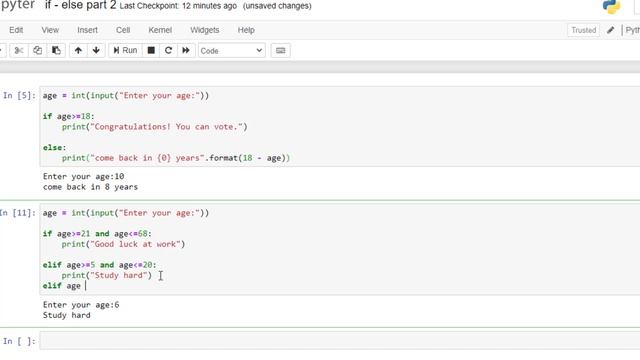Image resolution: width=640 pixels, height=360 pixels.
Task: Click the In [5] cell prompt
Action: coord(19,96)
